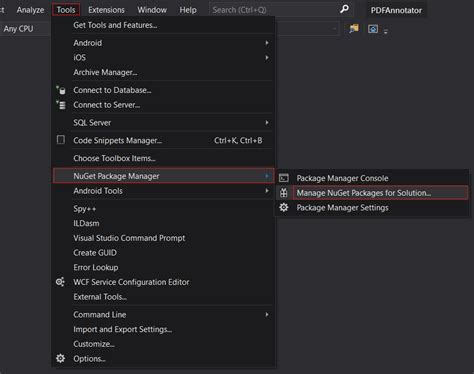Open the Command Line submenu entry
The height and width of the screenshot is (374, 474).
pyautogui.click(x=163, y=315)
